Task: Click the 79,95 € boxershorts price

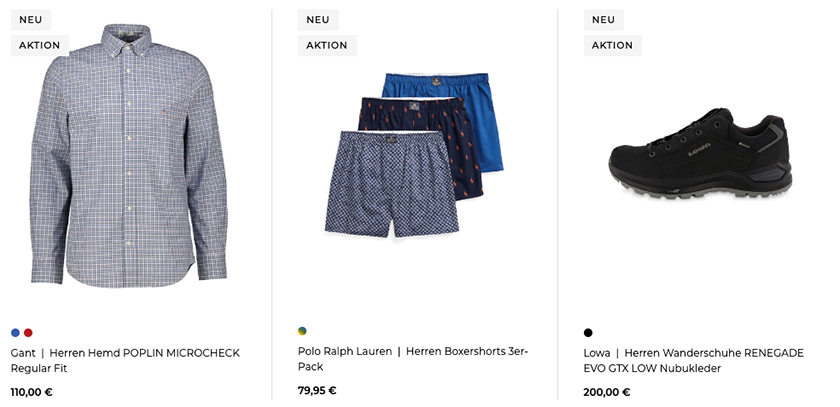Action: point(317,390)
